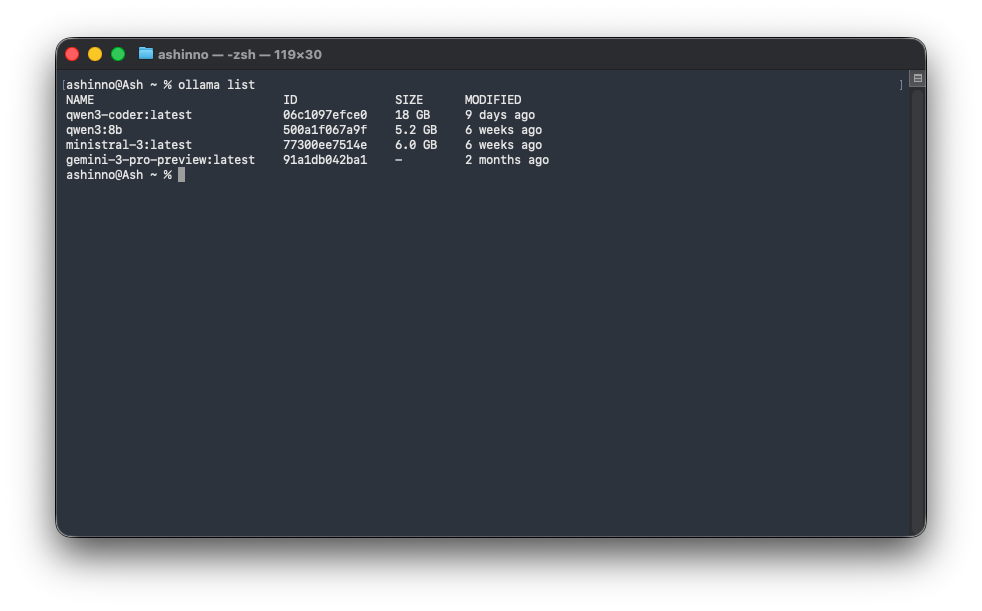
Task: Click the split pane icon above the scrollbar
Action: click(917, 79)
